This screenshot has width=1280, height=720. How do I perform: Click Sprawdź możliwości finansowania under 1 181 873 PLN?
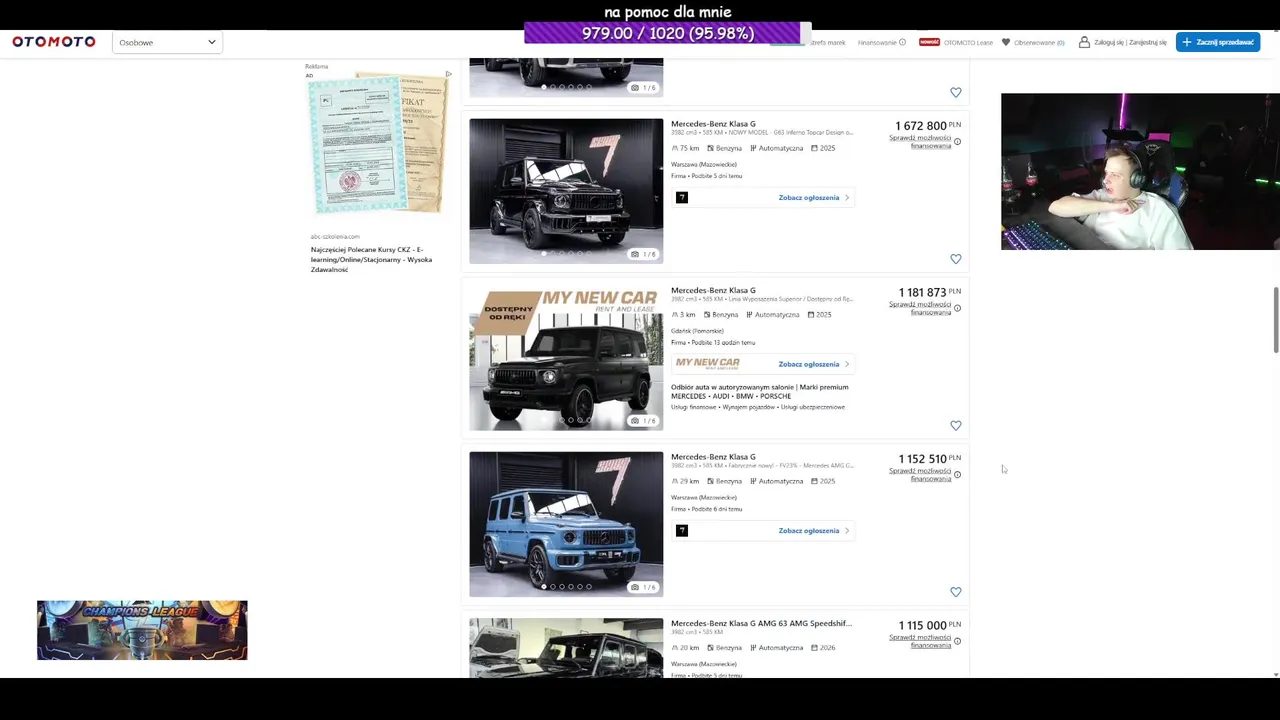pyautogui.click(x=920, y=308)
